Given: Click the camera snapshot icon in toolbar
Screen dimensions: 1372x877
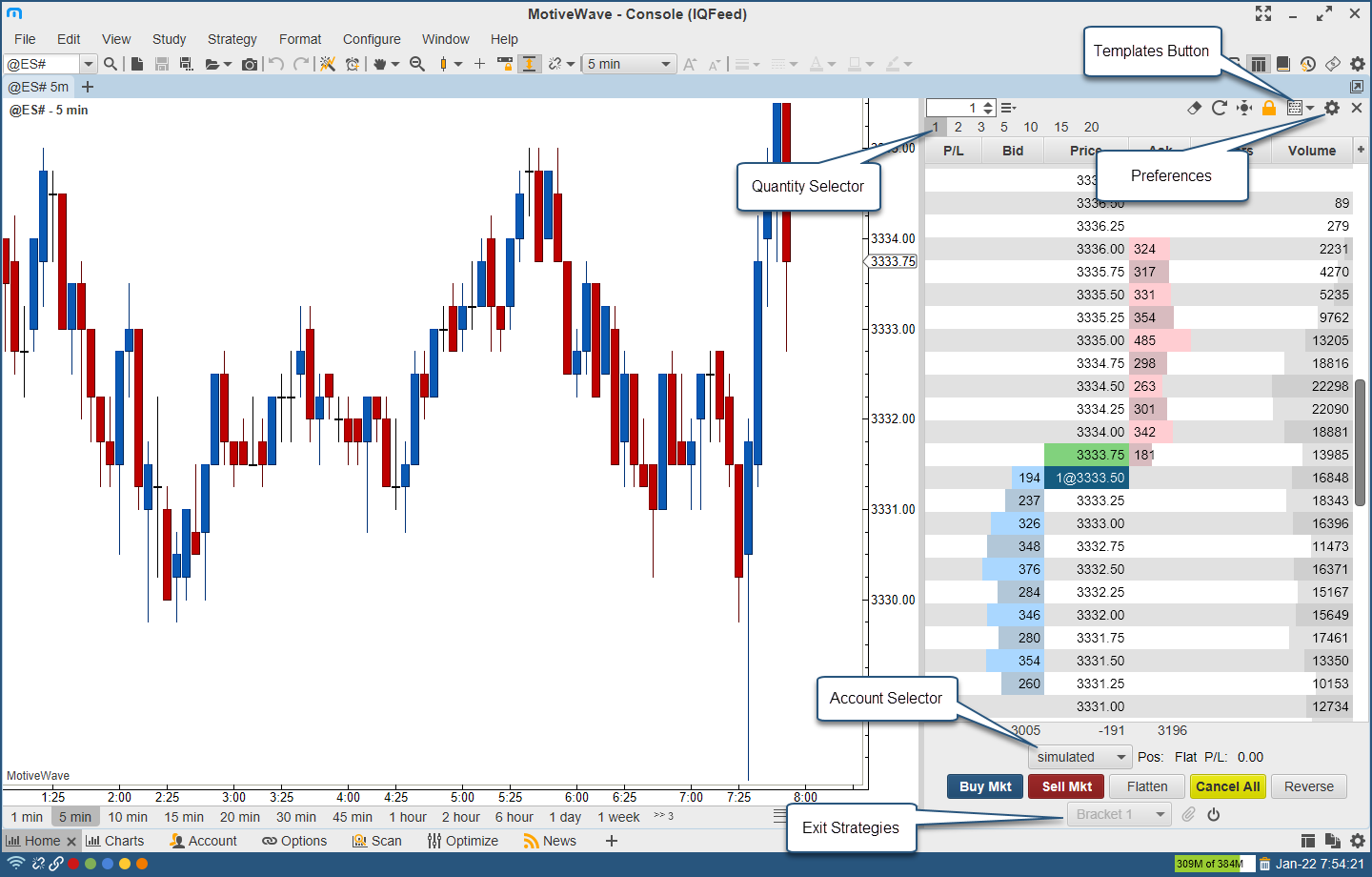Looking at the screenshot, I should coord(250,64).
